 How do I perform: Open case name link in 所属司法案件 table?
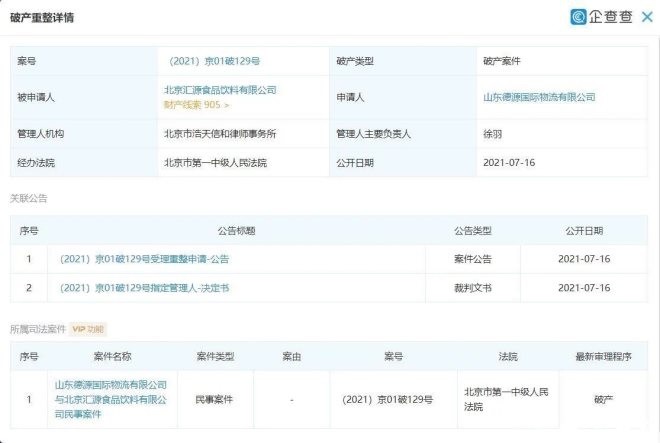pos(111,398)
